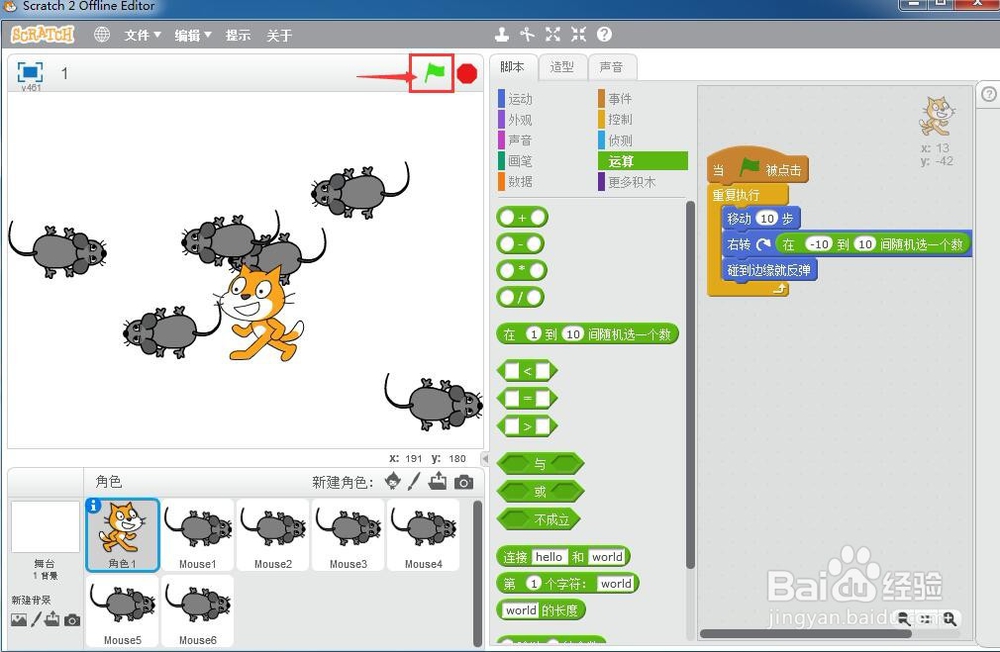This screenshot has height=652, width=1000.
Task: Click the 不成立 boolean block
Action: [538, 519]
